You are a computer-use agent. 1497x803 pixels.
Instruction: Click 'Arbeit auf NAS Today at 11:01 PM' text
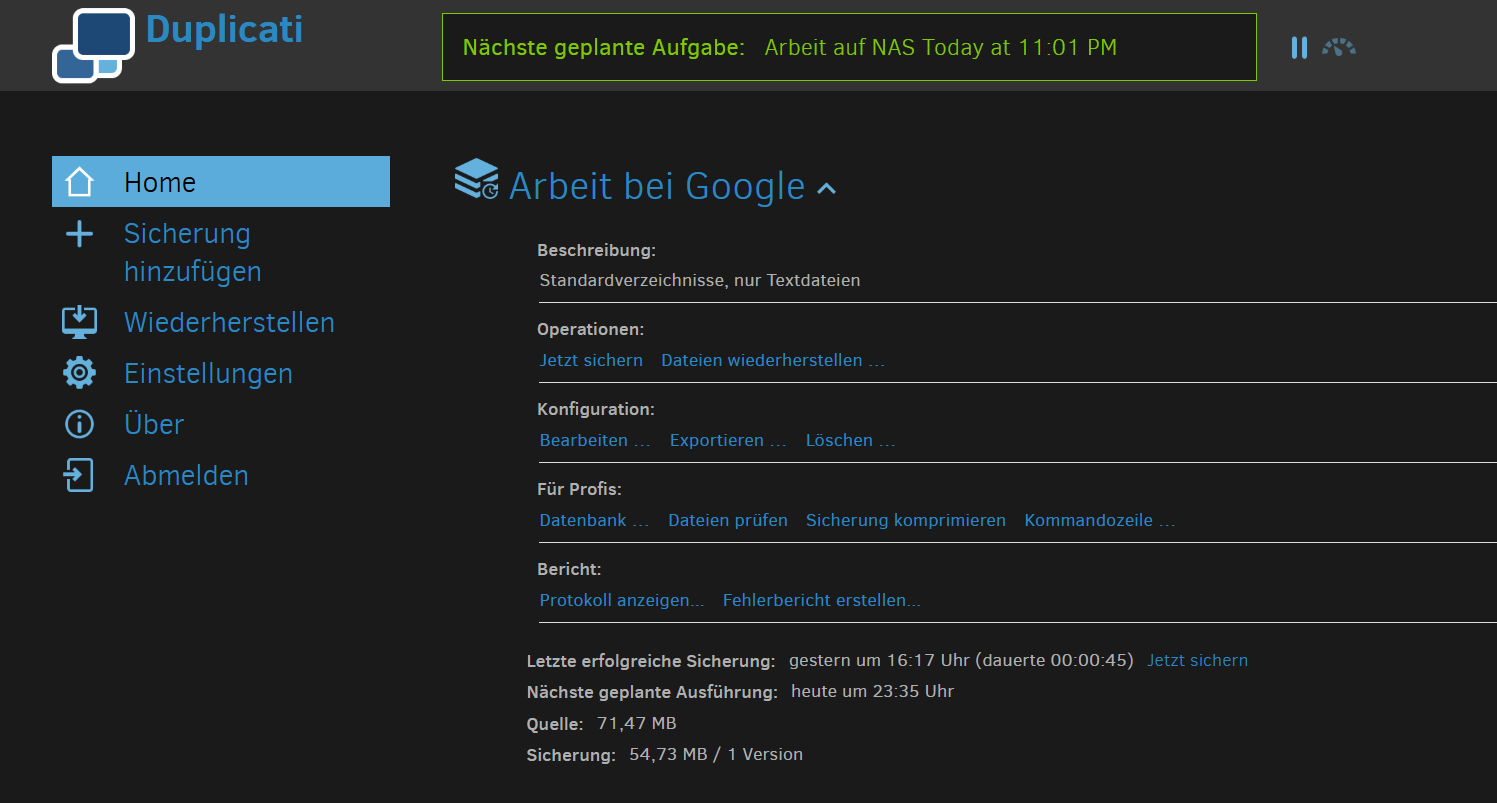(940, 47)
